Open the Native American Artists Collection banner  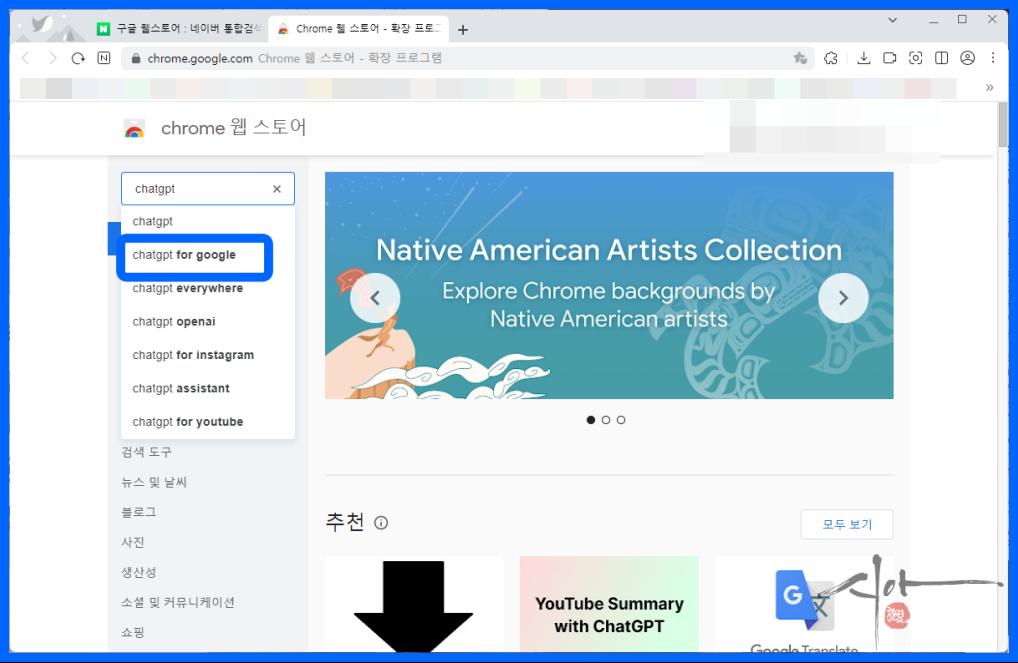[x=609, y=286]
